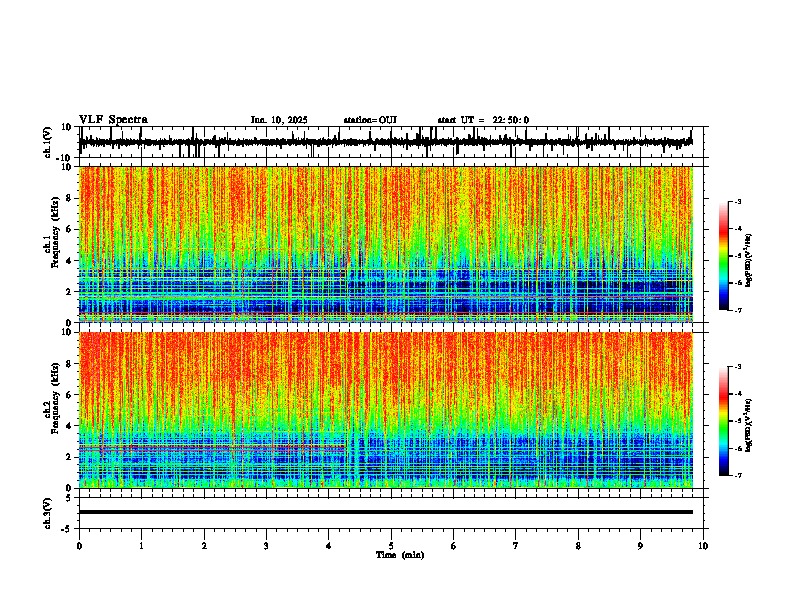The image size is (792, 612).
Task: Click the ch.2 colorbar "-3" tick label
Action: tap(738, 367)
